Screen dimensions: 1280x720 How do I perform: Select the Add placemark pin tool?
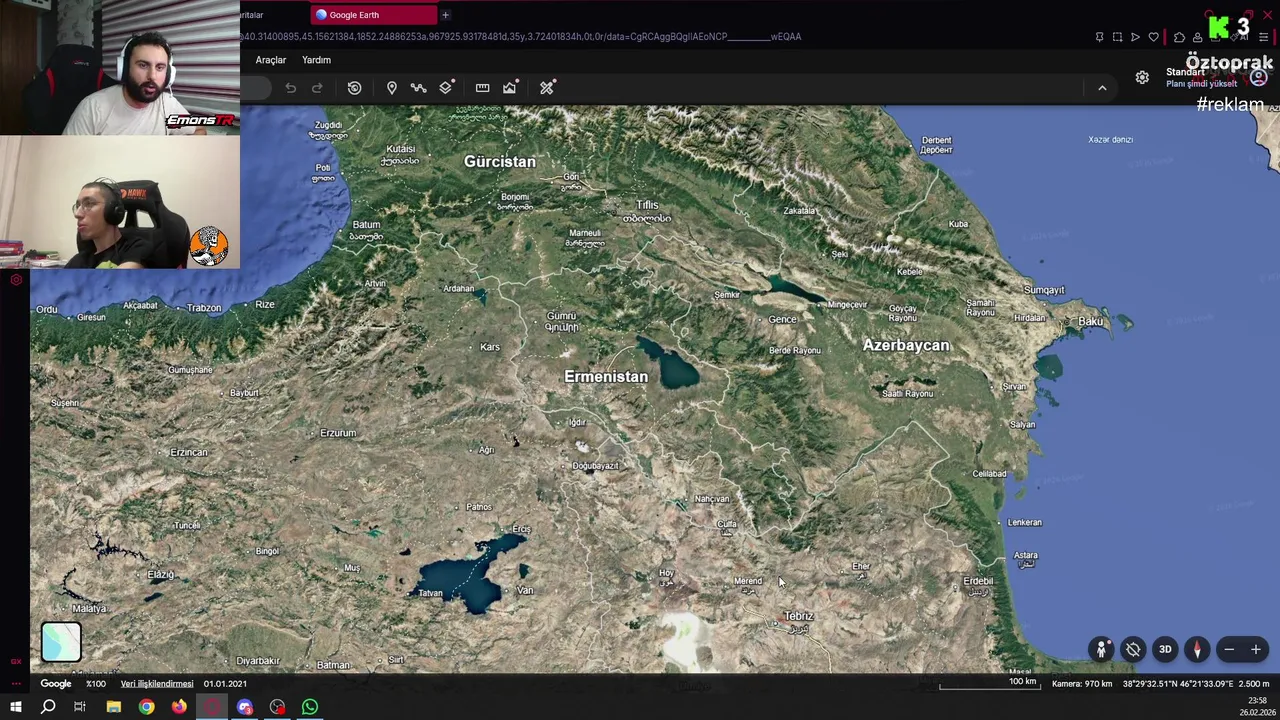(392, 88)
